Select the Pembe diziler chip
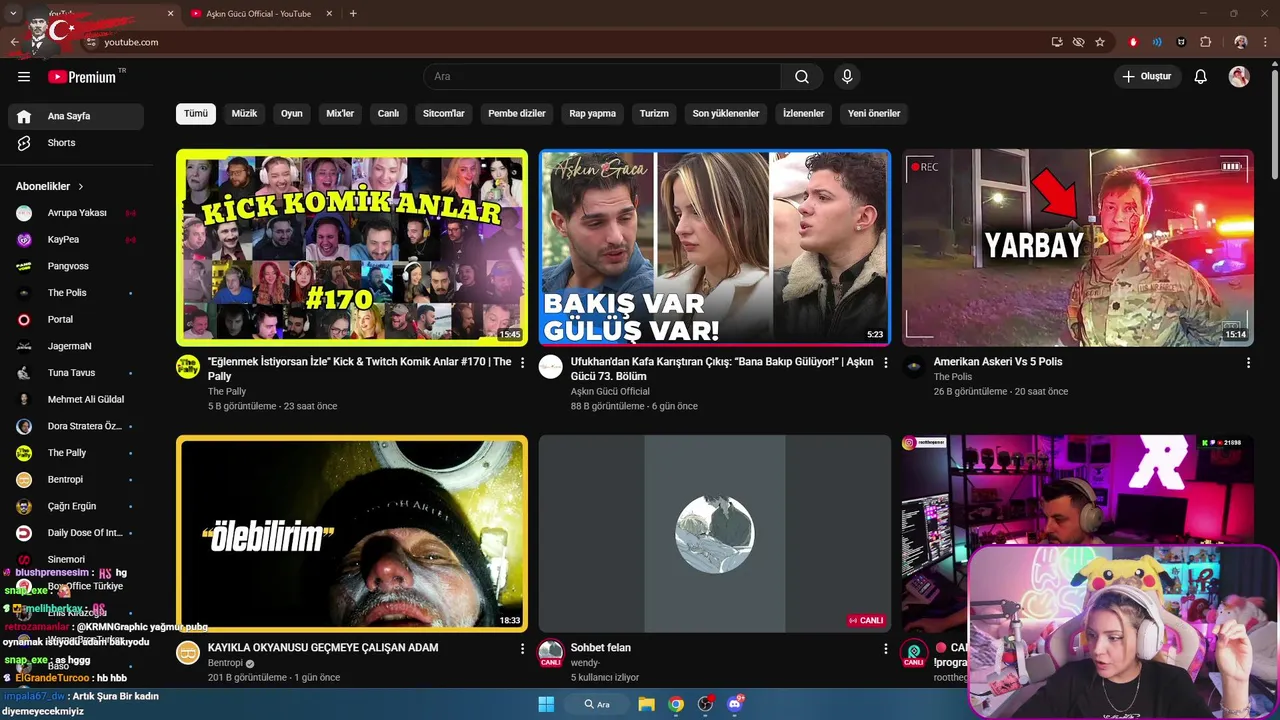Screen dimensions: 1280x720 (x=517, y=113)
